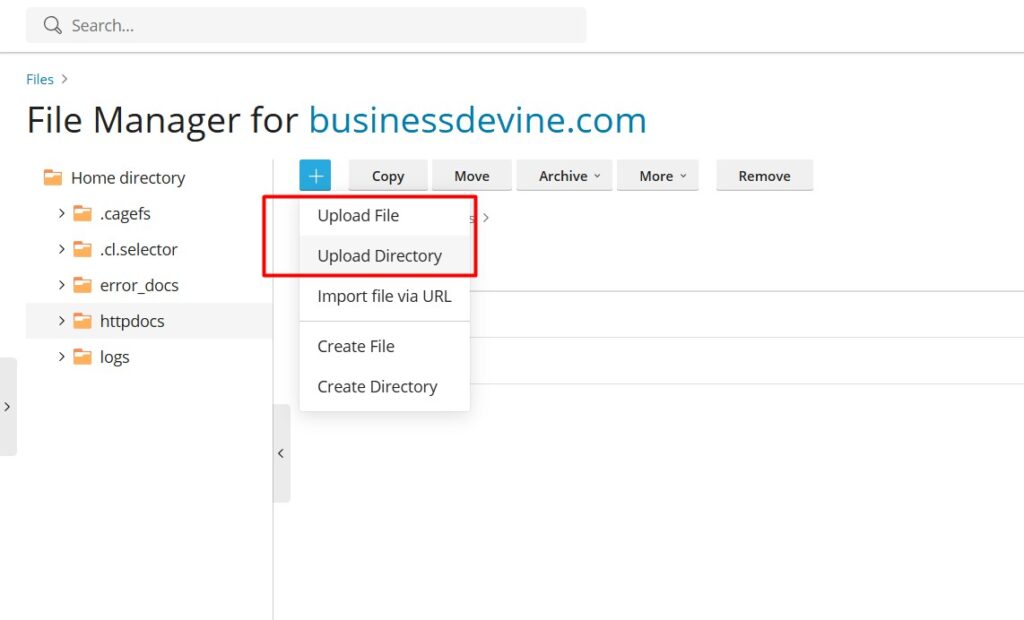
Task: Select the error_docs folder label
Action: [x=139, y=286]
